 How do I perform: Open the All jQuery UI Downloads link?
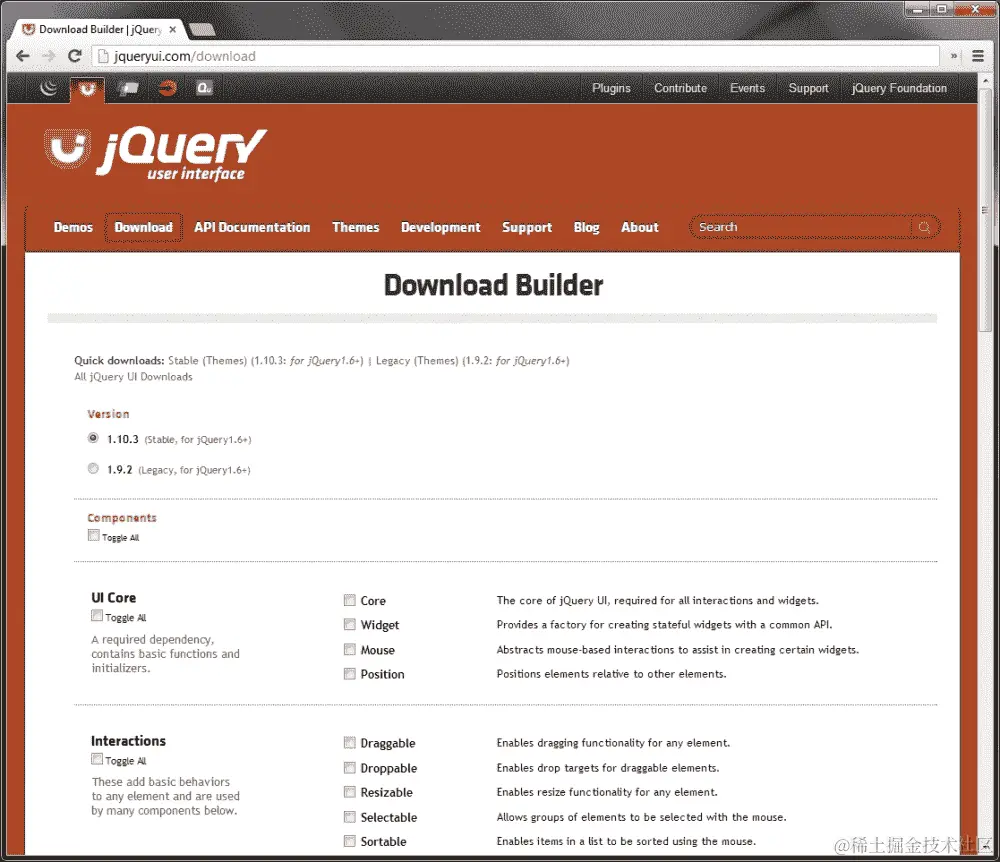(133, 377)
